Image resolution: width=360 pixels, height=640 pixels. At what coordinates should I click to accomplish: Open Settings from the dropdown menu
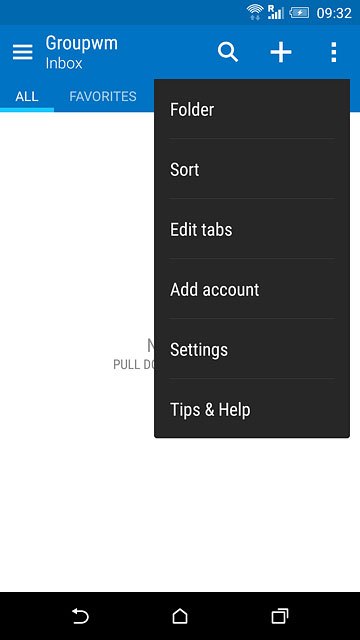point(252,349)
